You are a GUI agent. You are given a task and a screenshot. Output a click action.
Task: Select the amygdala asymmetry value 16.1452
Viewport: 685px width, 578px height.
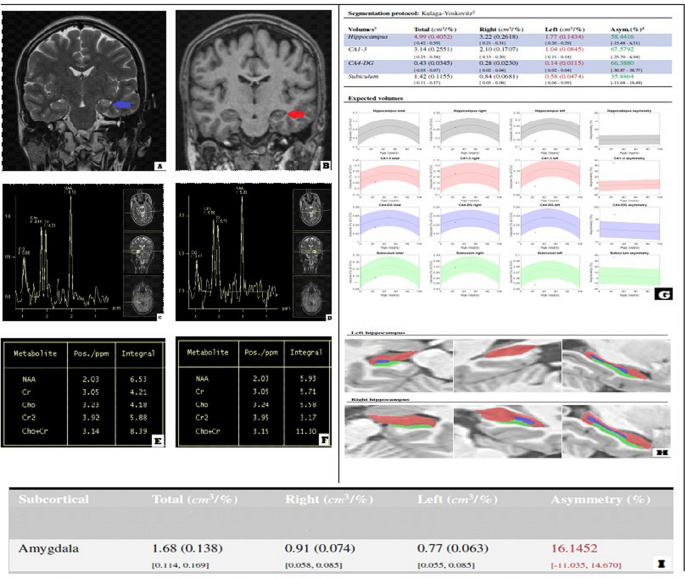point(574,548)
